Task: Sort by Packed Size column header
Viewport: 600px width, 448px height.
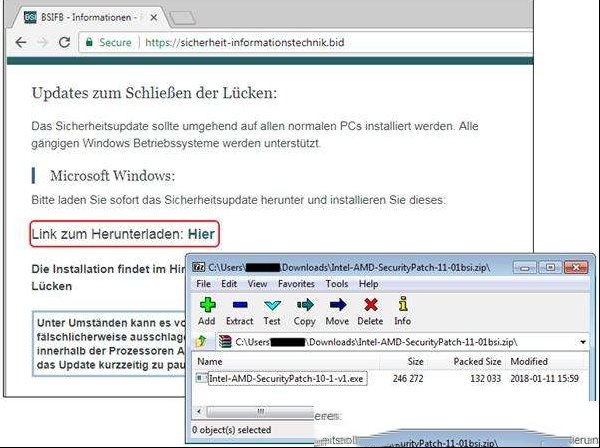Action: [477, 362]
